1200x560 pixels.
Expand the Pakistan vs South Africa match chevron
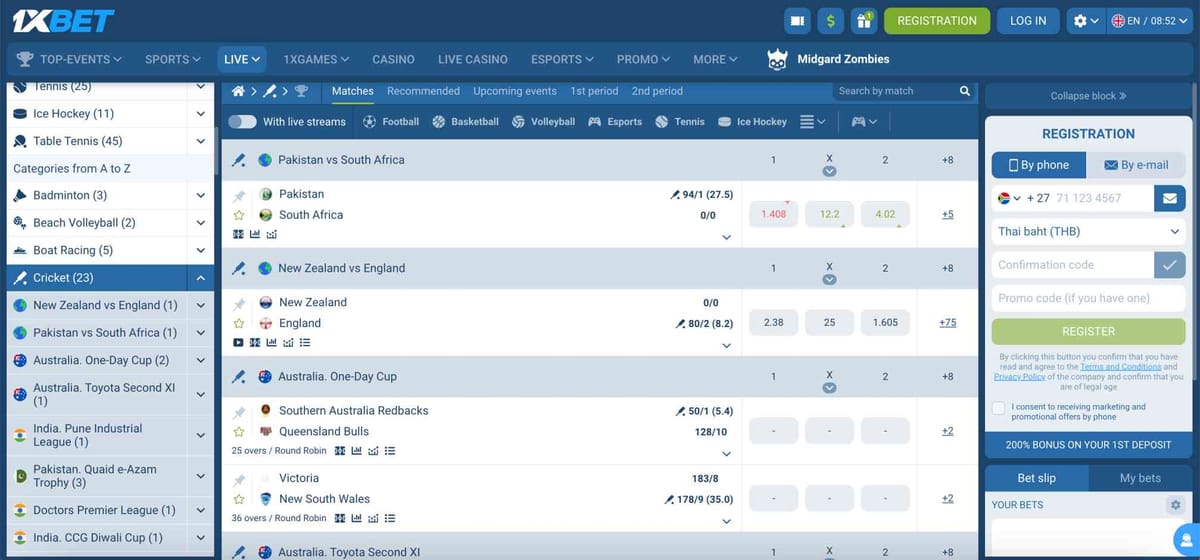727,238
